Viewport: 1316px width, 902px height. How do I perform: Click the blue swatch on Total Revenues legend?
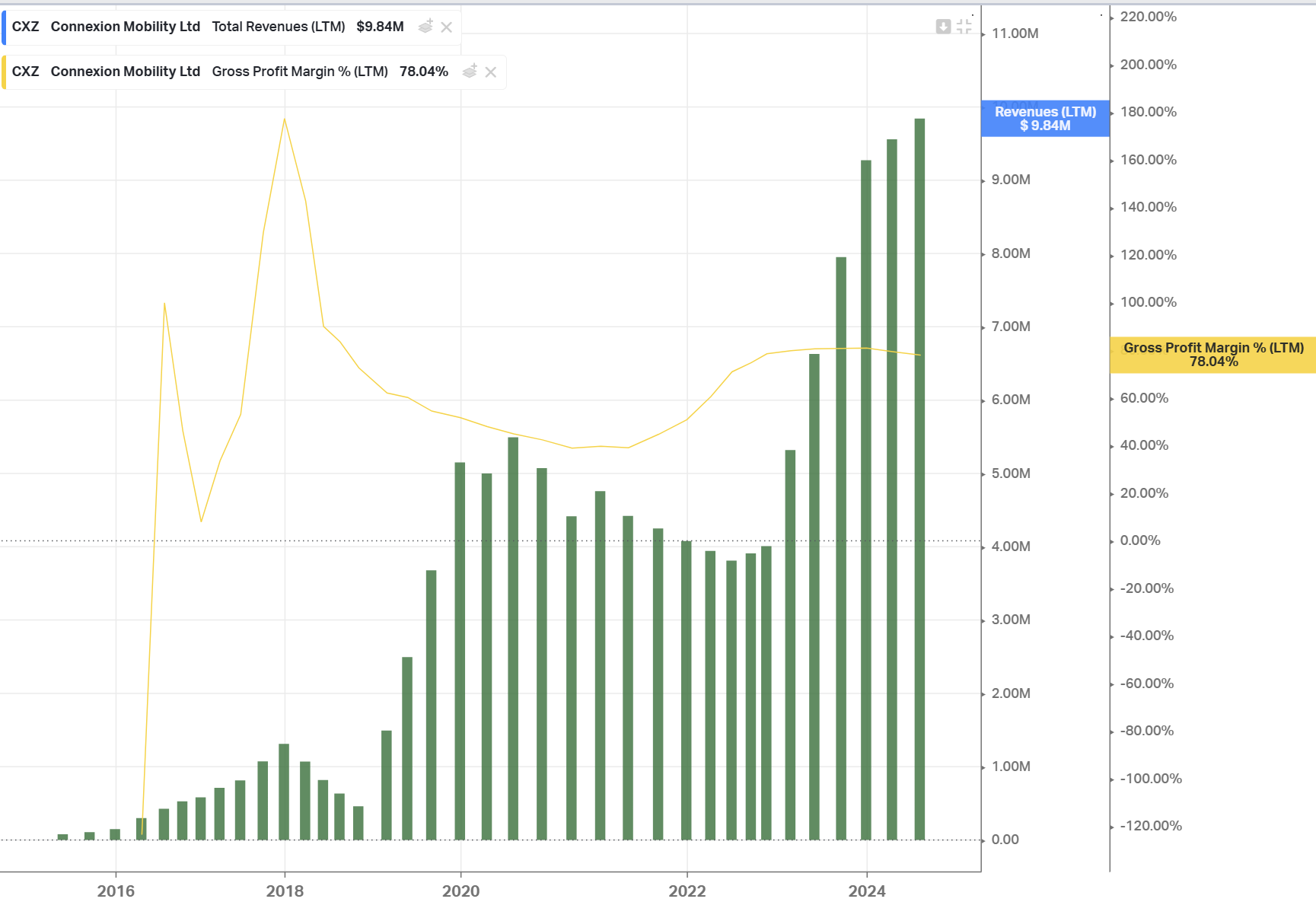4,27
